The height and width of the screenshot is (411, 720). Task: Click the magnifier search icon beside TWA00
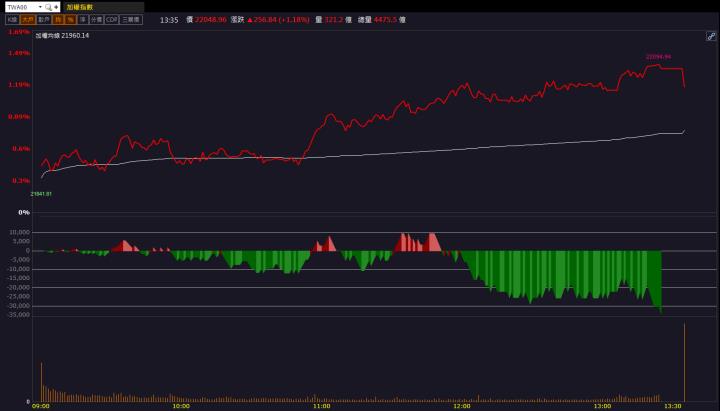point(47,6)
